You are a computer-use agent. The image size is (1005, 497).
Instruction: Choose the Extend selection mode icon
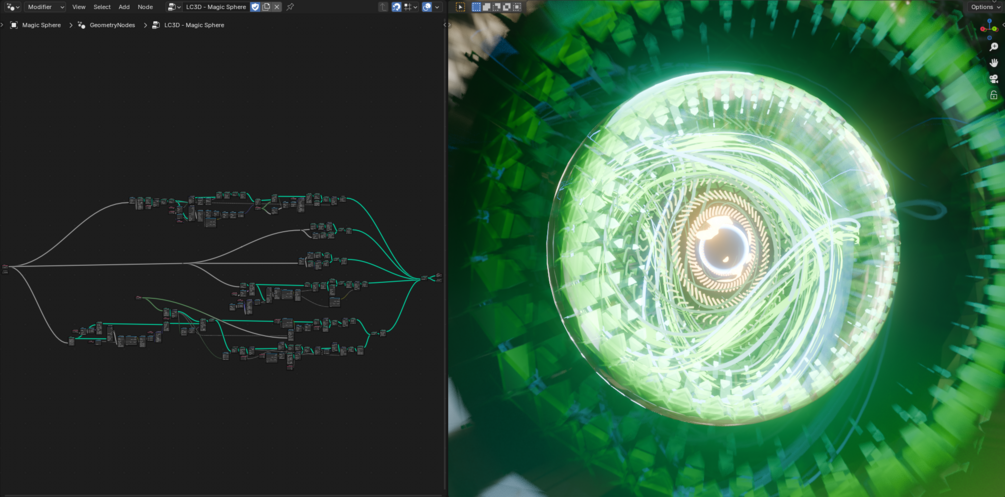[x=486, y=6]
